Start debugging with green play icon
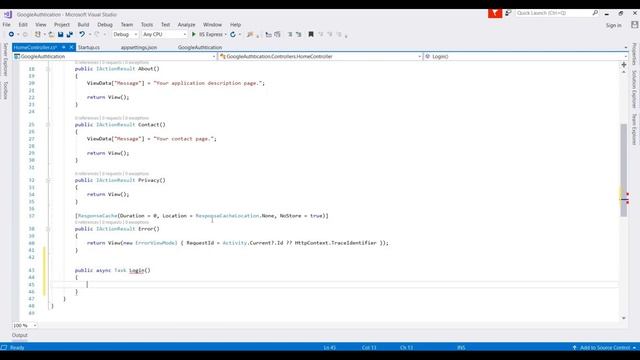The image size is (640, 360). click(x=194, y=35)
